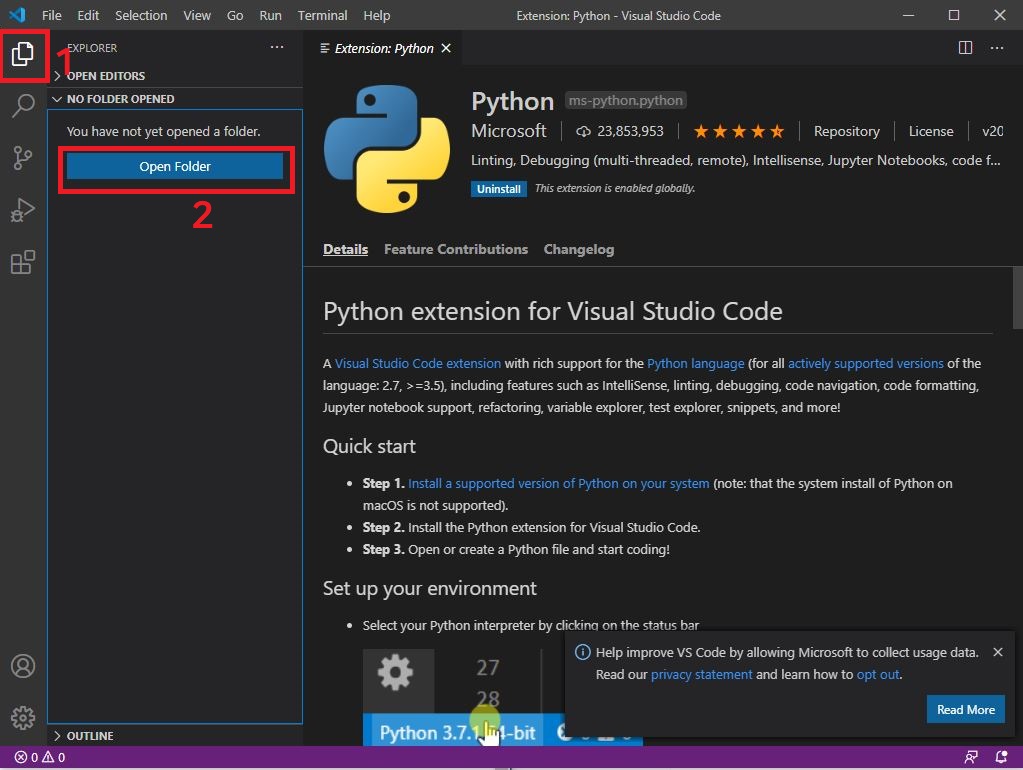Open the License link
The width and height of the screenshot is (1023, 770).
click(x=931, y=132)
